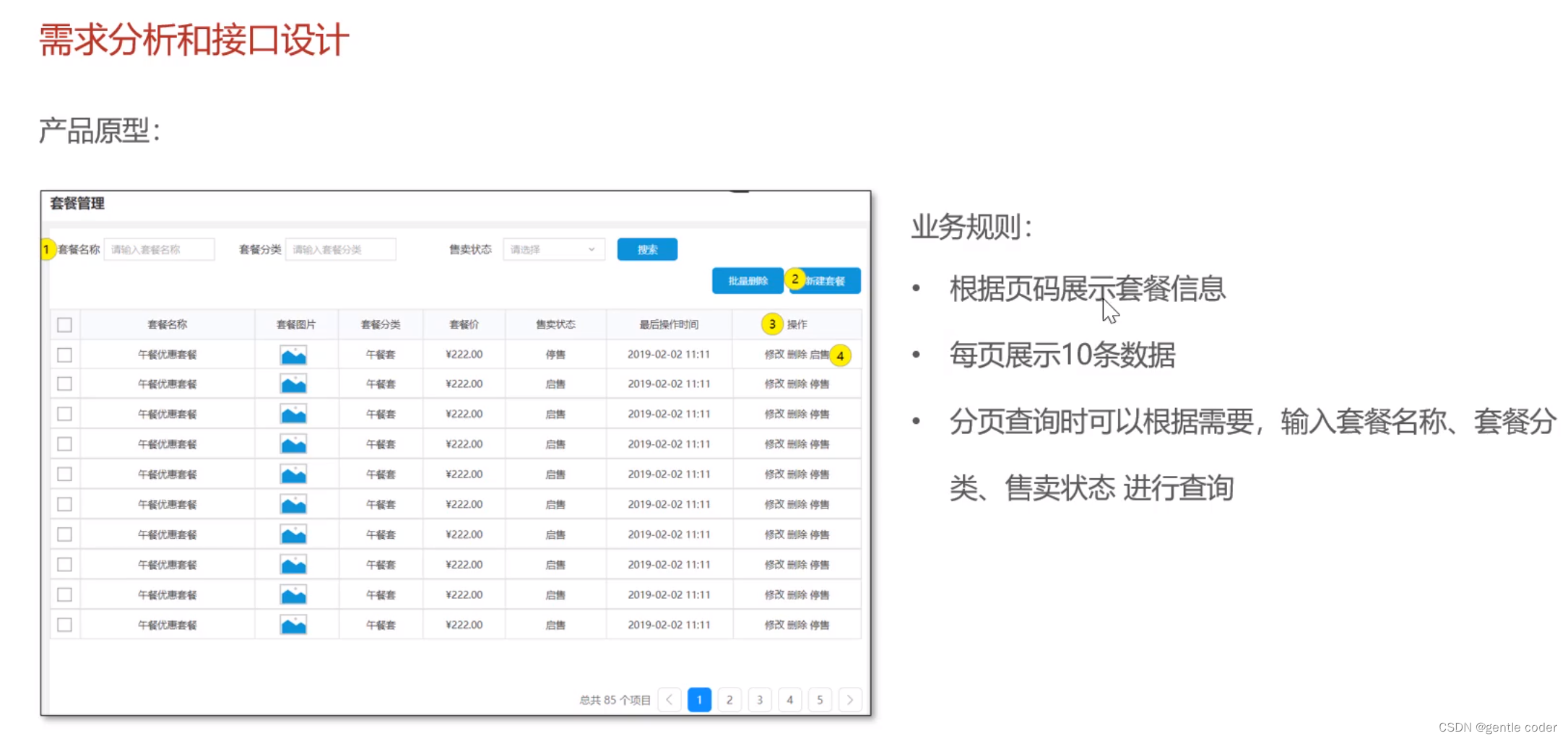Click the 套餐分类 column header
Screen dimensions: 1568x741
pyautogui.click(x=381, y=325)
